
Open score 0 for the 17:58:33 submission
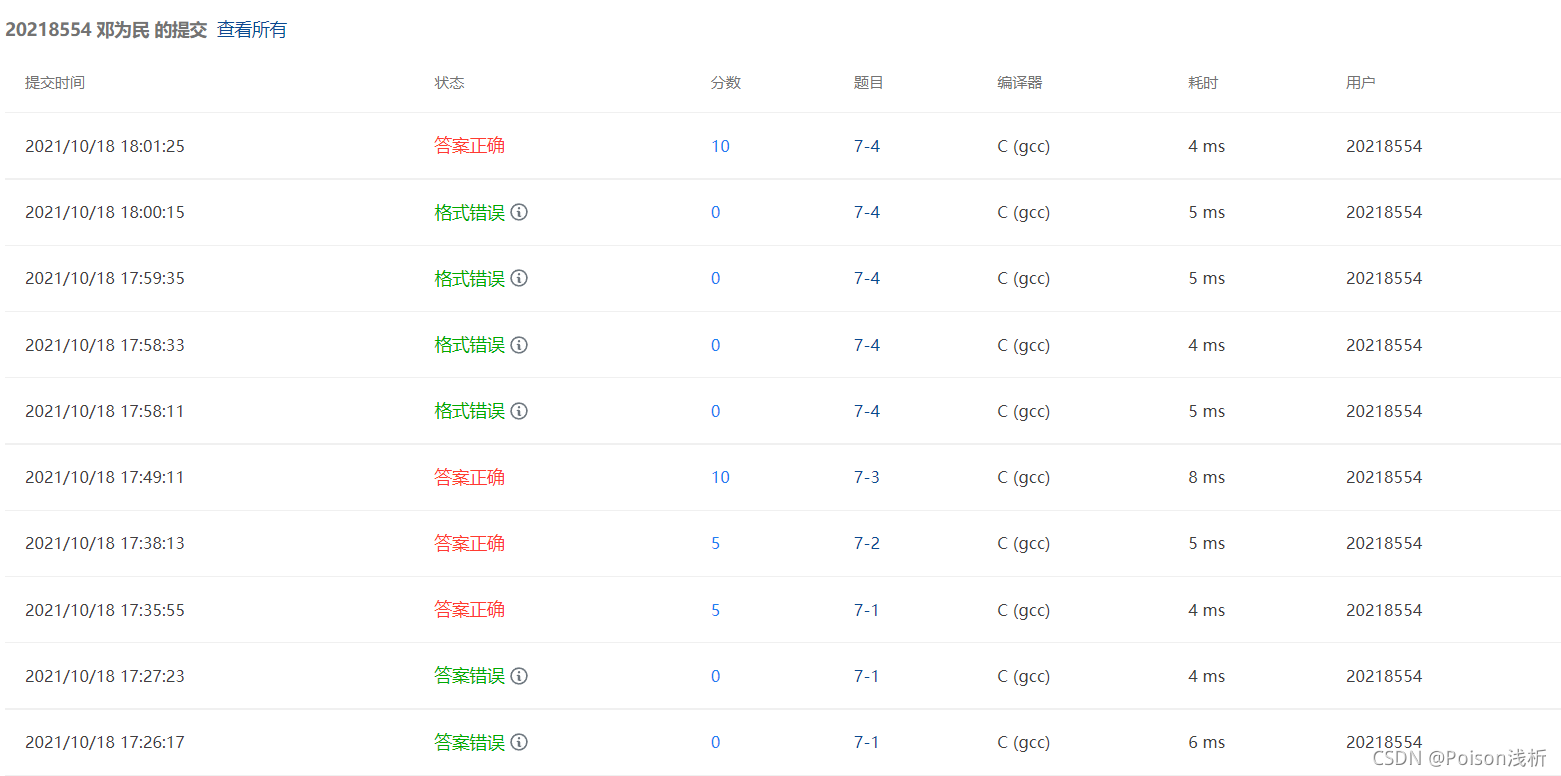[x=715, y=345]
